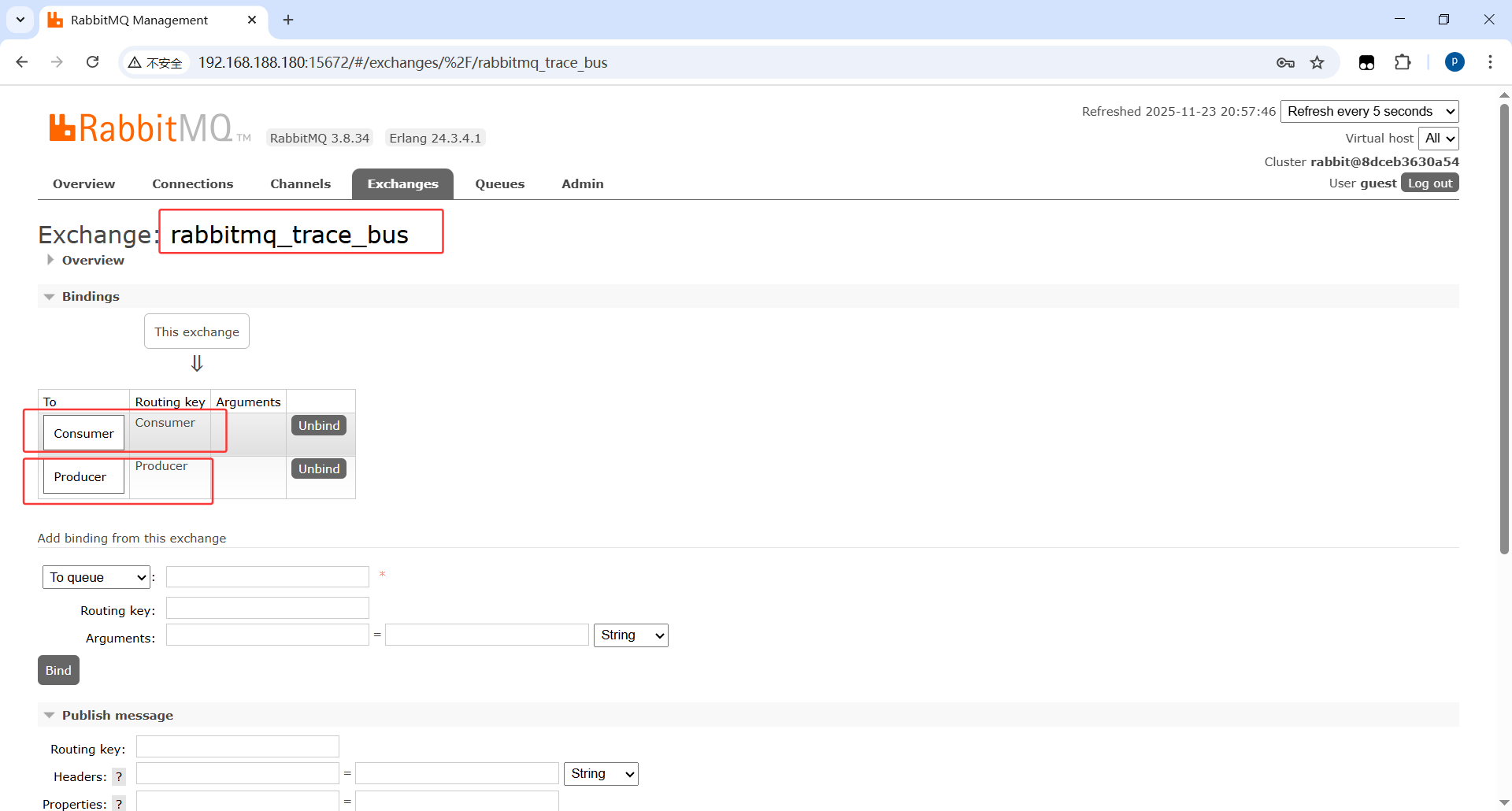
Task: Click the Bind button
Action: [58, 670]
